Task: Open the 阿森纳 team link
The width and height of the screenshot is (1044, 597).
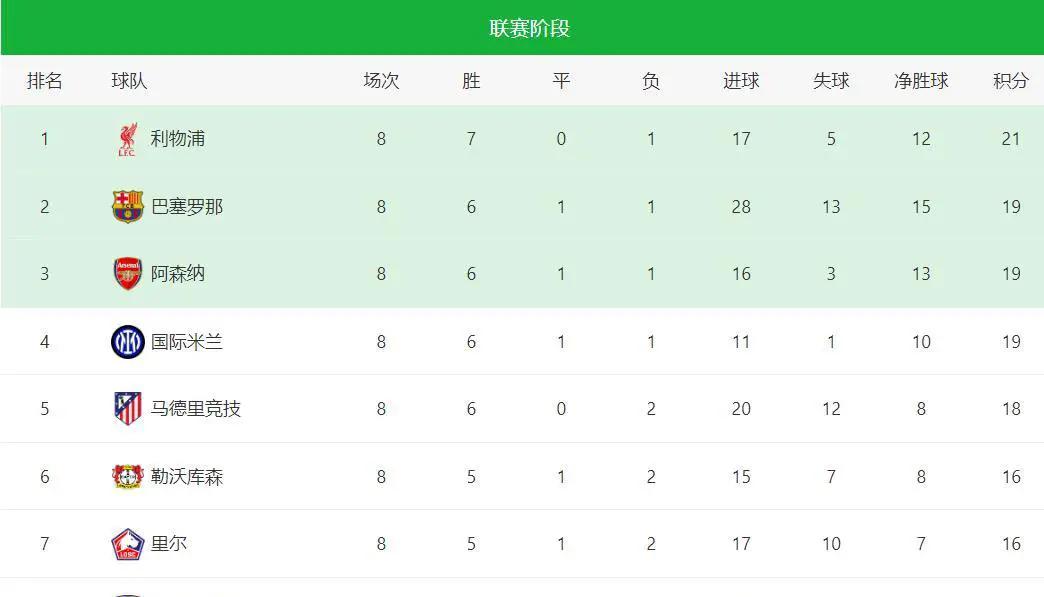Action: 178,274
